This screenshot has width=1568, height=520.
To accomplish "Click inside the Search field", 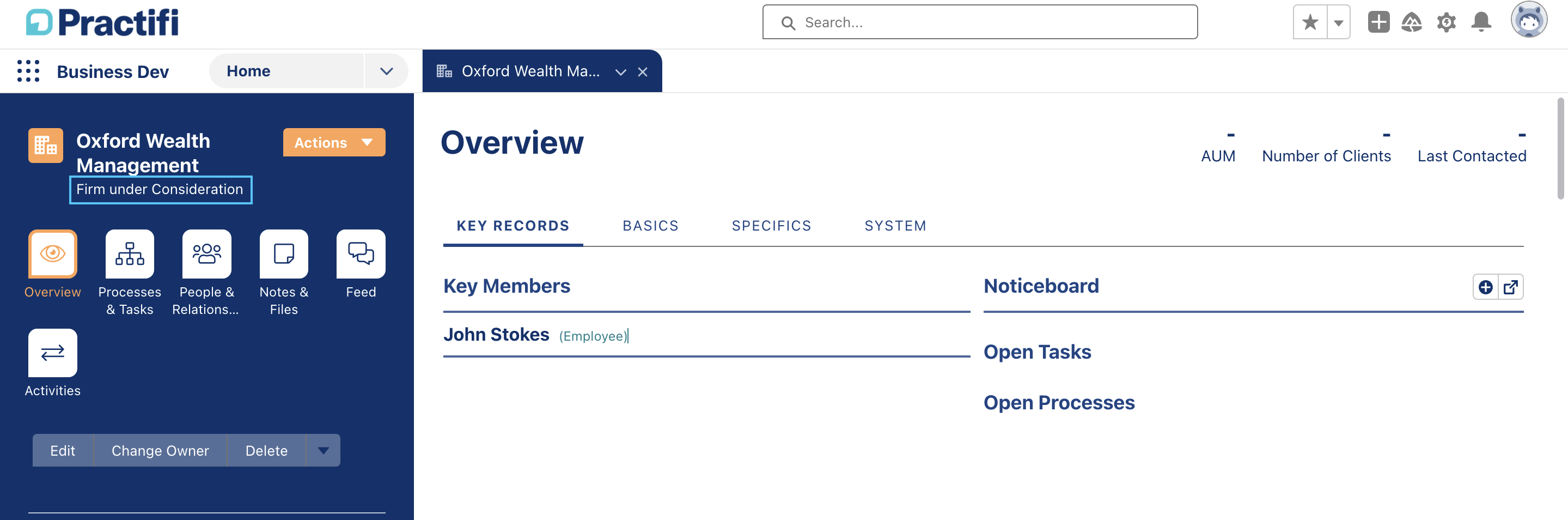I will coord(980,22).
